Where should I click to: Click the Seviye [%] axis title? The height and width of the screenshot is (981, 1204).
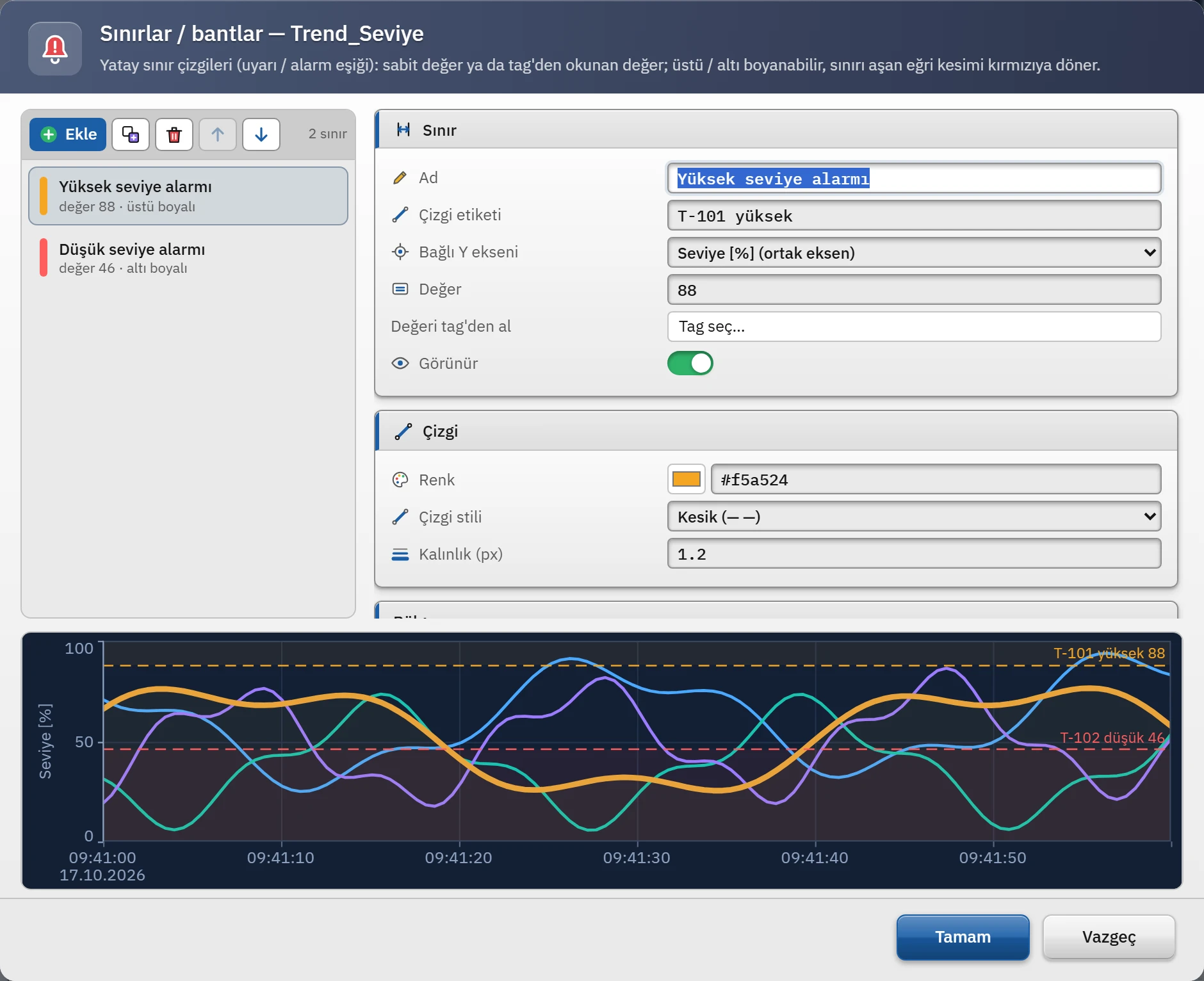(45, 742)
